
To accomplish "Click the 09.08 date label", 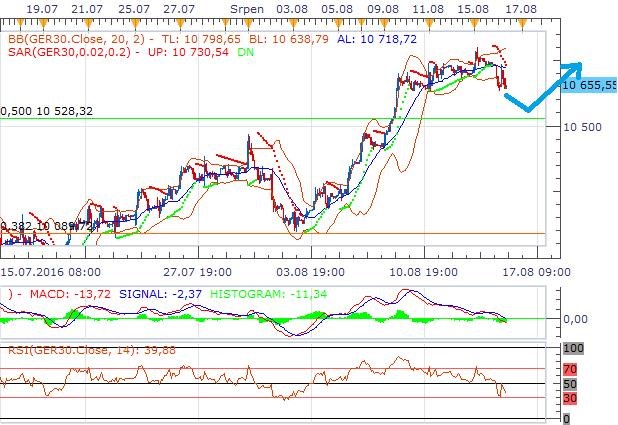I will click(x=383, y=9).
